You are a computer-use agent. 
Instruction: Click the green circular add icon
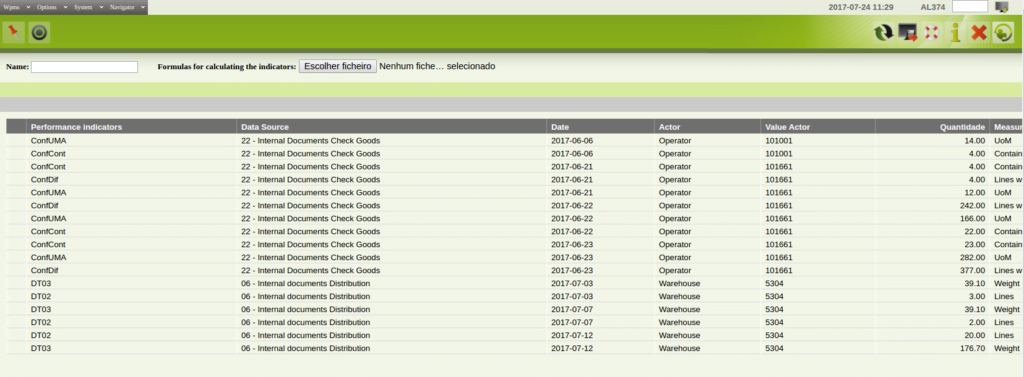pyautogui.click(x=1002, y=33)
